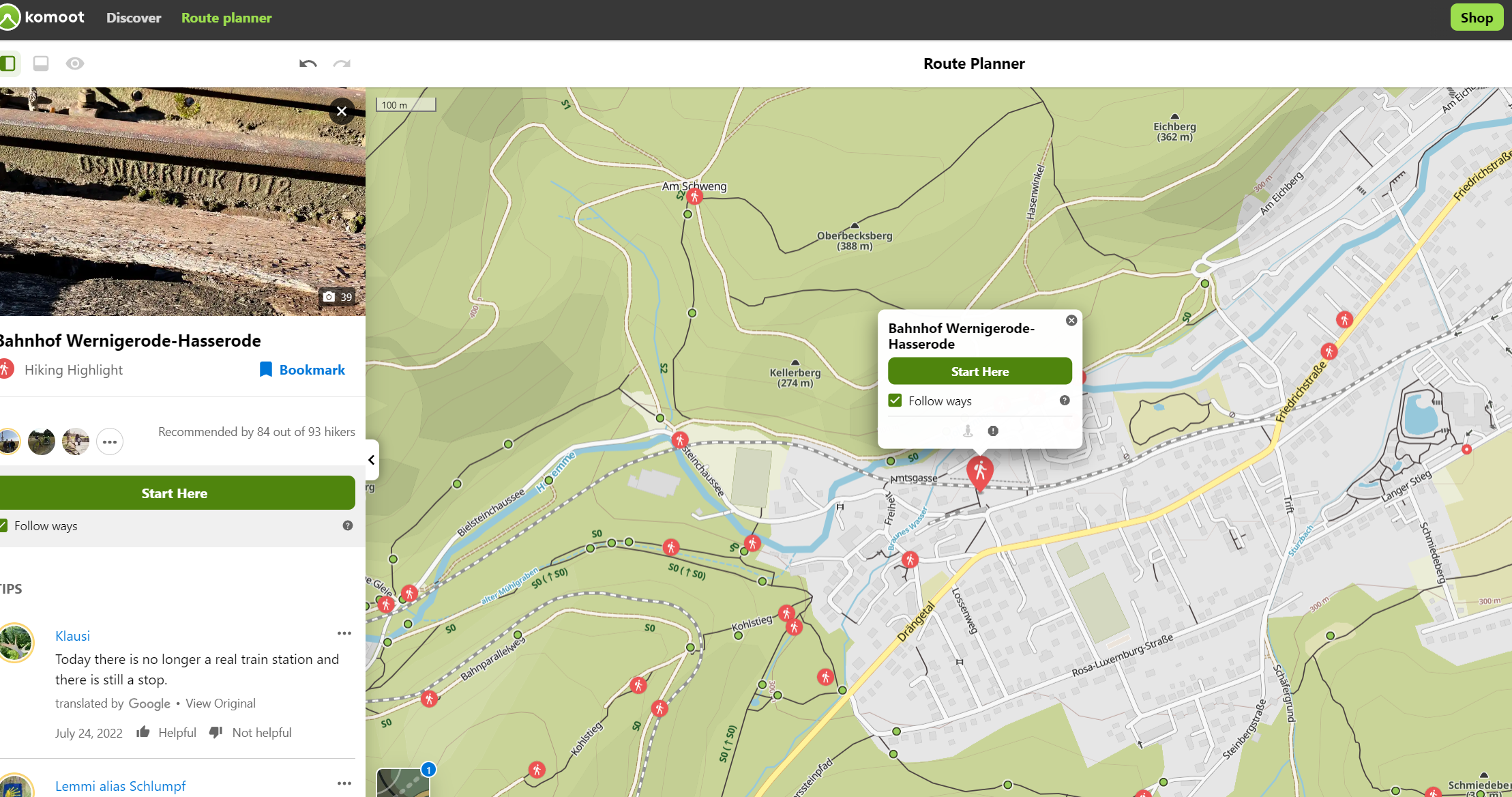Click the exclamation report icon in popup

tap(993, 431)
